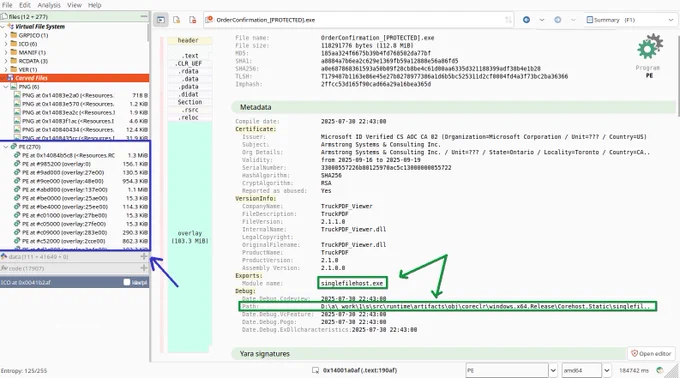Select PE at 0x14084b5c8 entry
The image size is (680, 378).
tap(80, 155)
